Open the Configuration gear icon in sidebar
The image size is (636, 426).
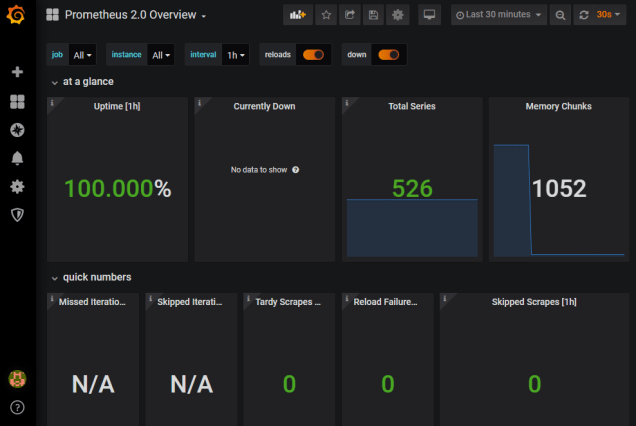17,187
